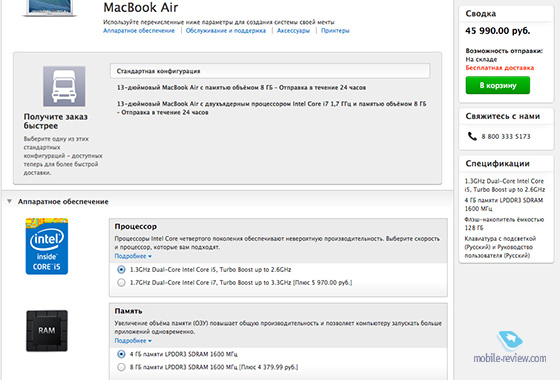Open the Аппаратное обеспечение navigation link
Viewport: 560px width, 380px height.
click(139, 31)
